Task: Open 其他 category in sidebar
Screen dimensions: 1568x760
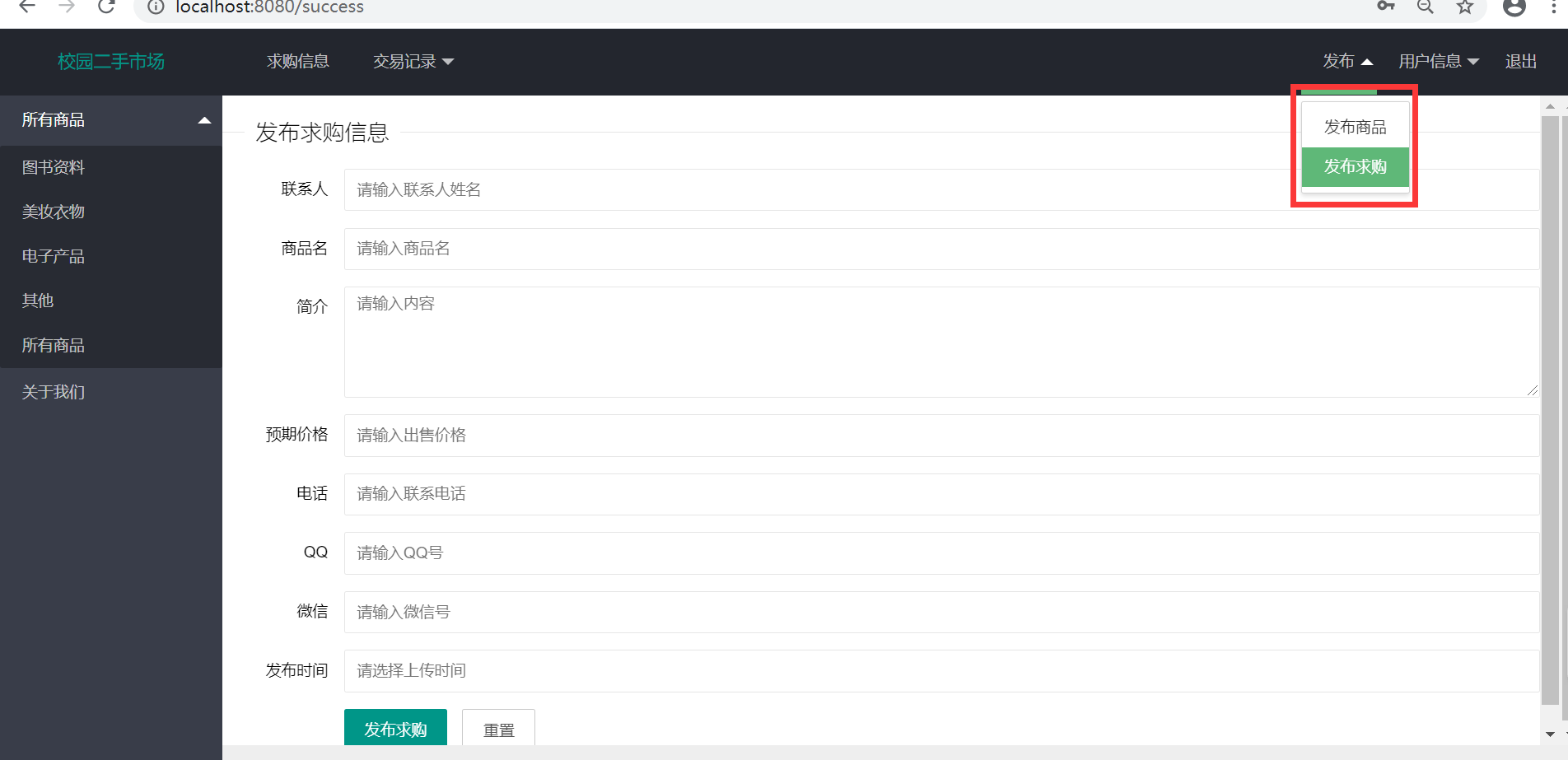Action: 111,301
